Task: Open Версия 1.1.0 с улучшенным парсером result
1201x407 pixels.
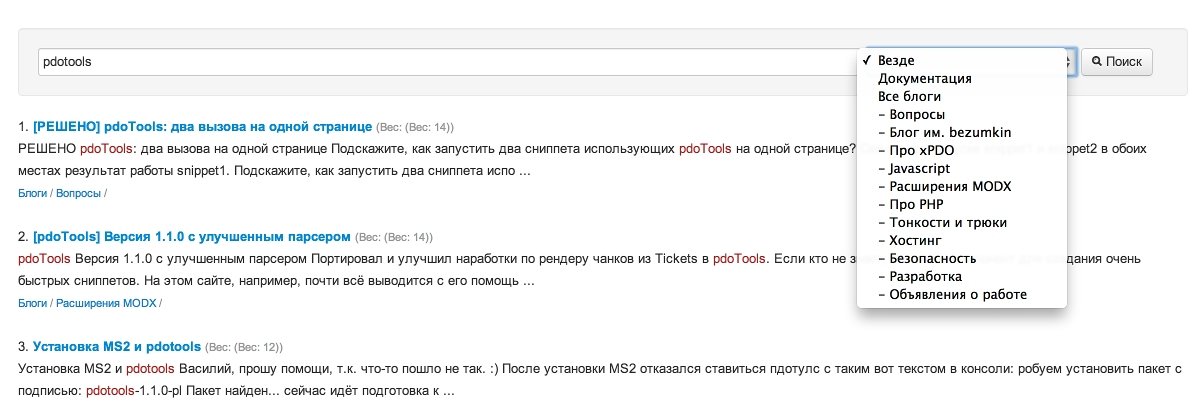Action: (x=191, y=237)
